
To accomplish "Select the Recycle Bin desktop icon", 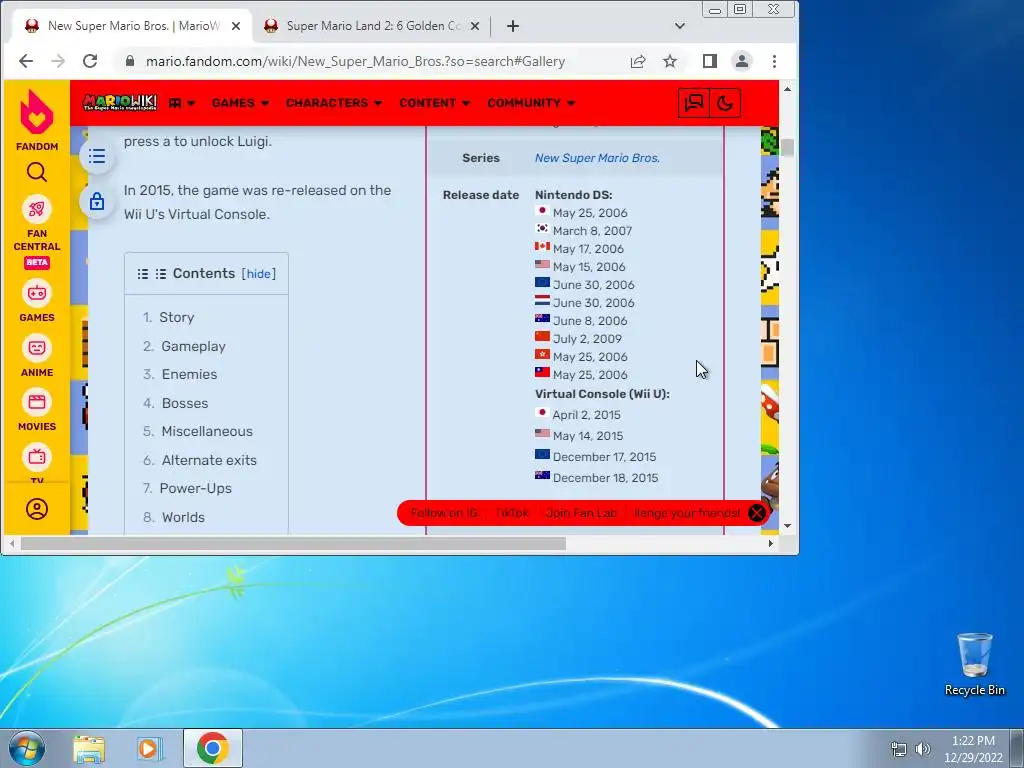I will click(x=974, y=664).
